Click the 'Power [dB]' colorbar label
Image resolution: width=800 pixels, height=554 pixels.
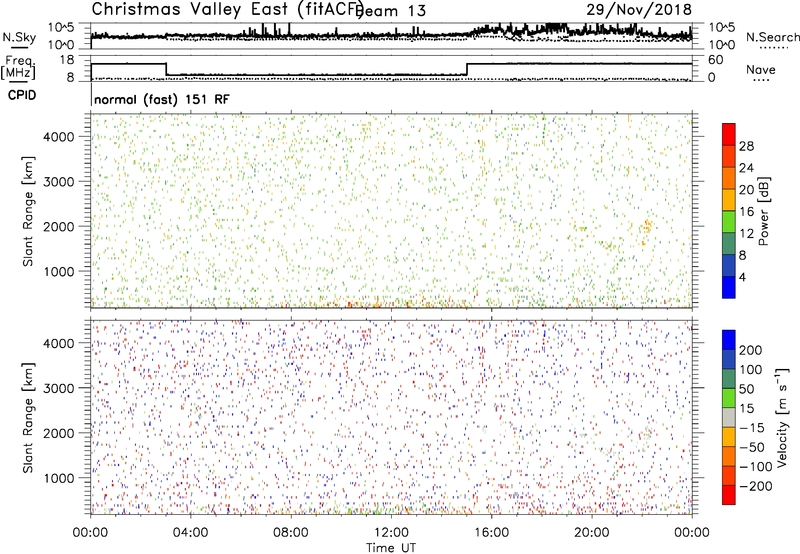coord(764,211)
